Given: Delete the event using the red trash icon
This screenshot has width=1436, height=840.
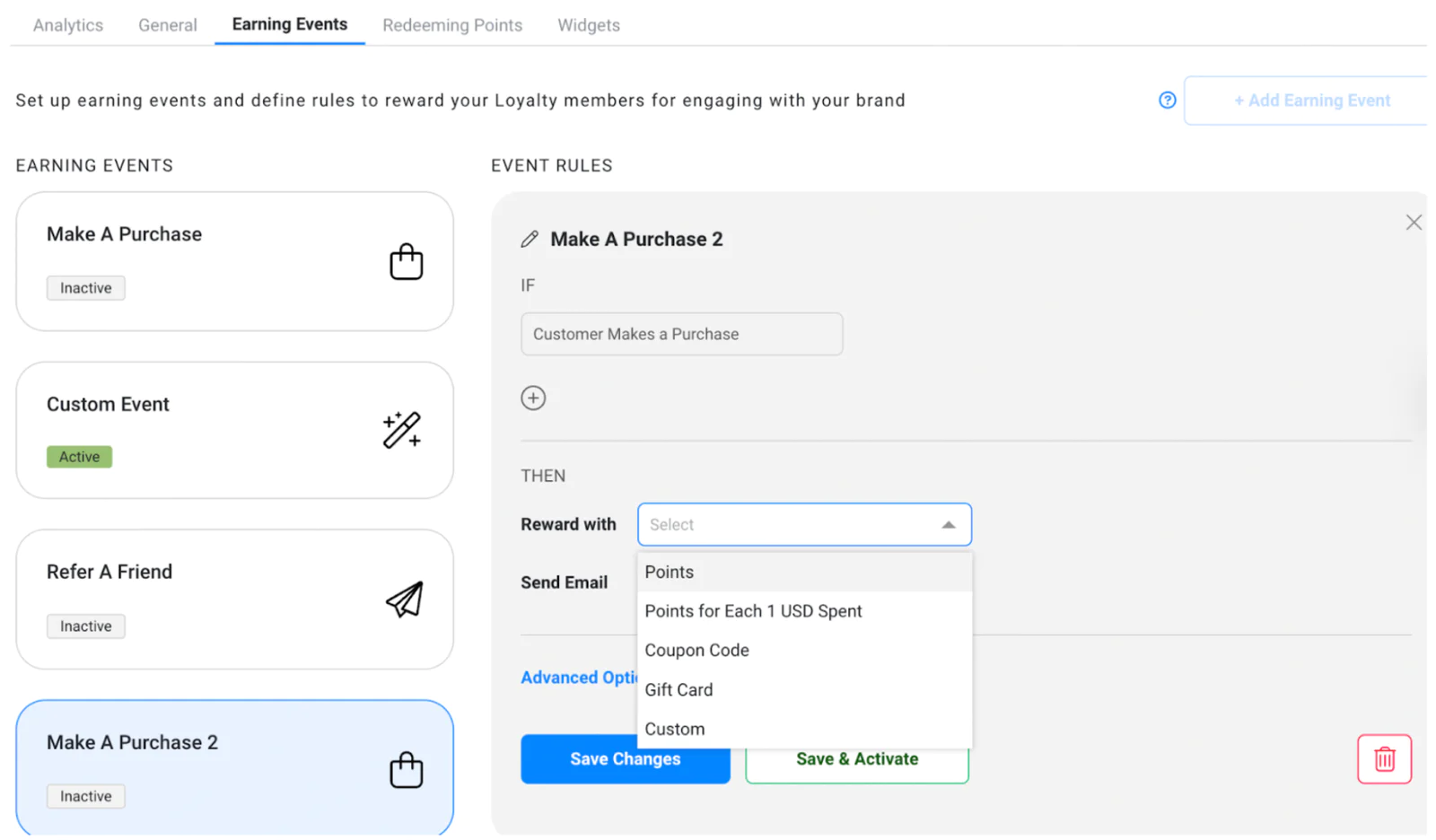Looking at the screenshot, I should tap(1383, 759).
